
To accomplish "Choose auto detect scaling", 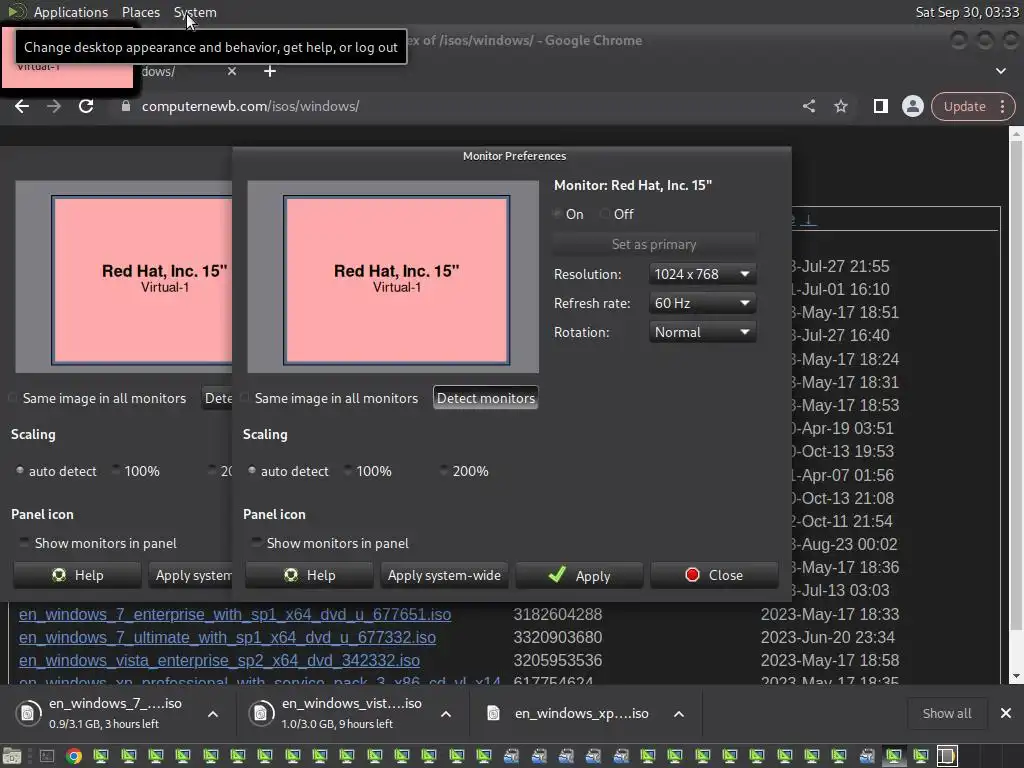I will (251, 470).
